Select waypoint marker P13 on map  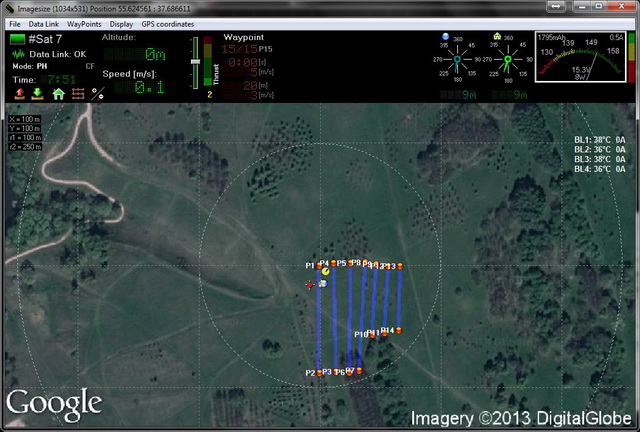[400, 266]
